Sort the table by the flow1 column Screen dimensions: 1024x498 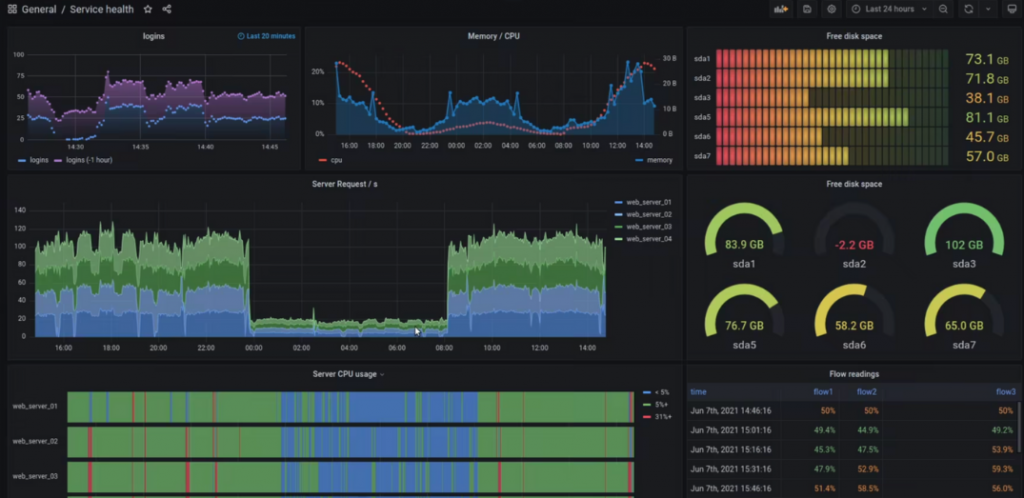823,392
